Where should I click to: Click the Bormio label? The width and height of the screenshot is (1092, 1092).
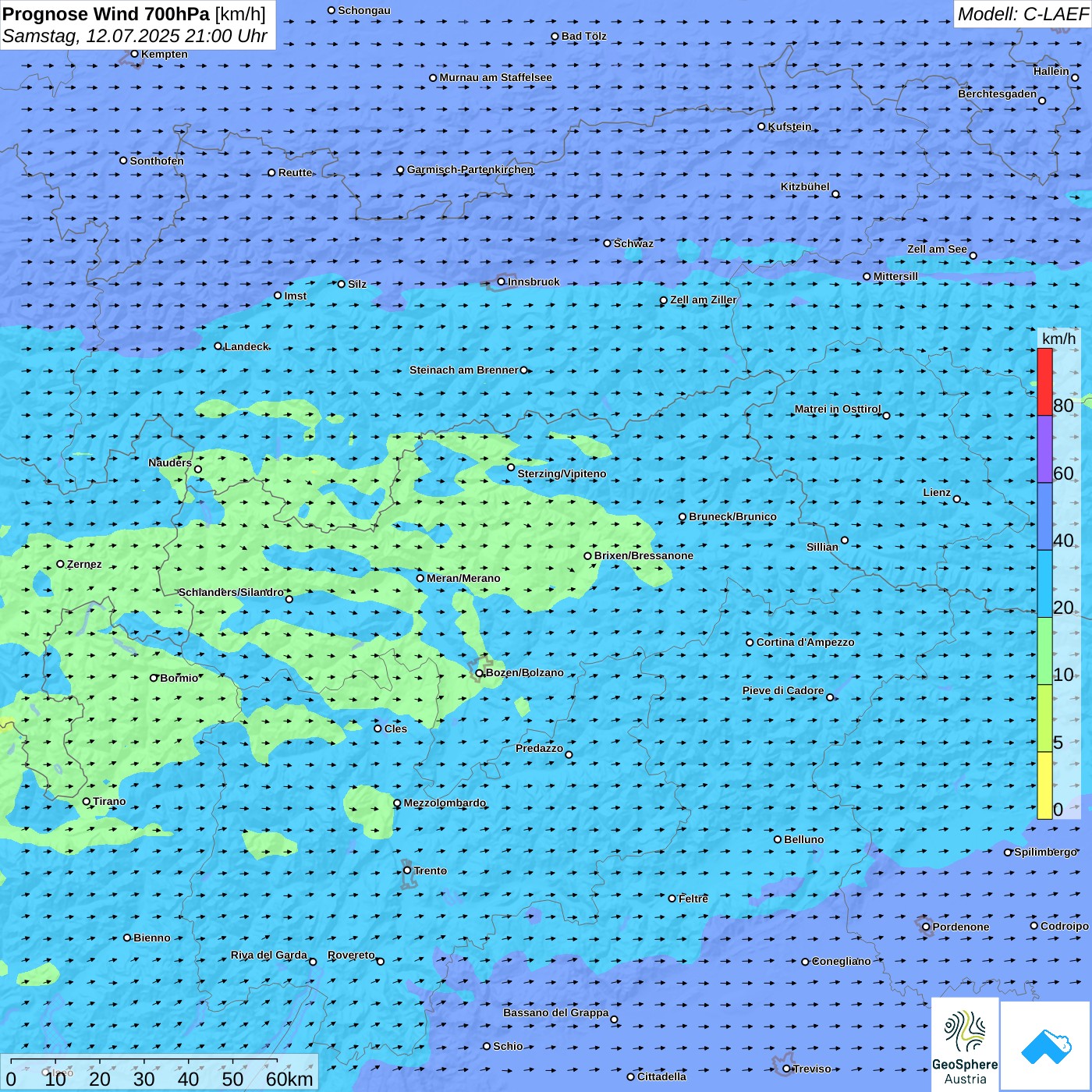(179, 678)
